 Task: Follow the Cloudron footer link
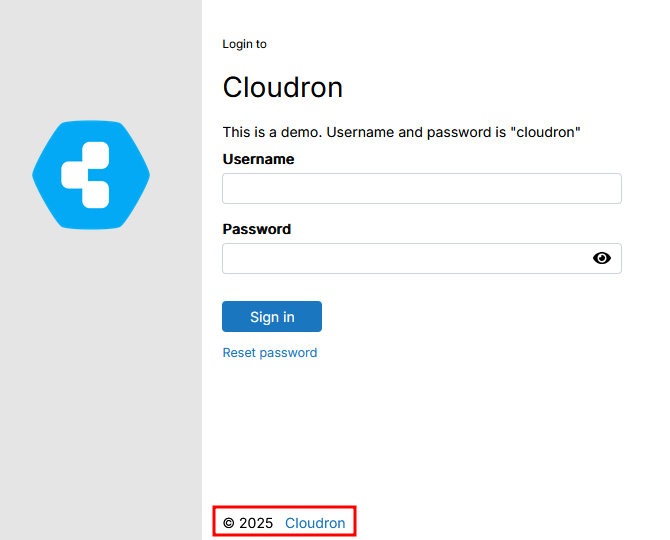pos(315,523)
